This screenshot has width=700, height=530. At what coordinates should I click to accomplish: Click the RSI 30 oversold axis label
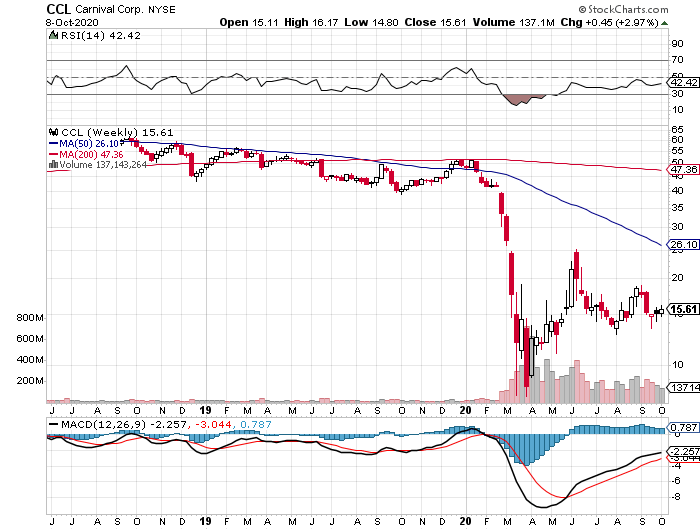pos(677,94)
